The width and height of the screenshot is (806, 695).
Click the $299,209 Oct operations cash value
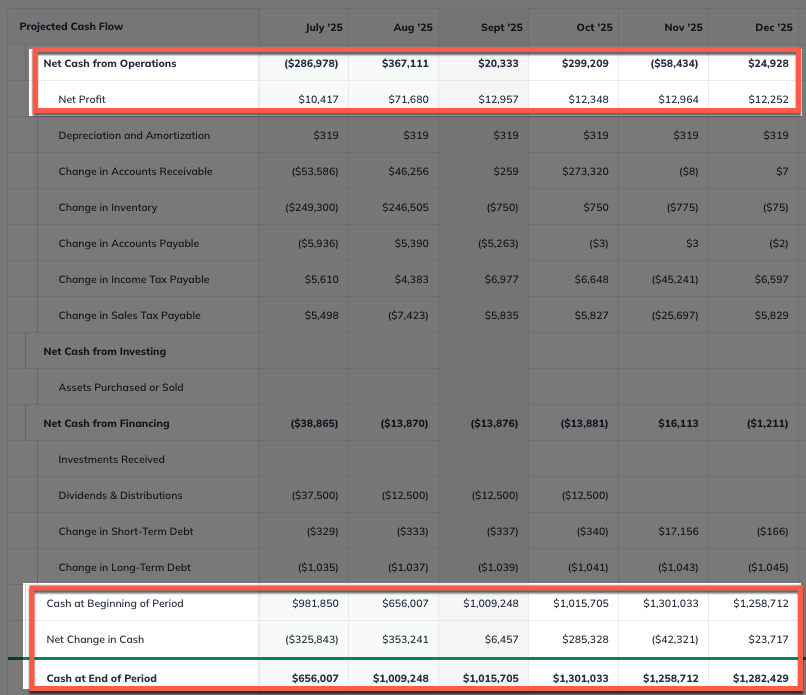tap(585, 63)
